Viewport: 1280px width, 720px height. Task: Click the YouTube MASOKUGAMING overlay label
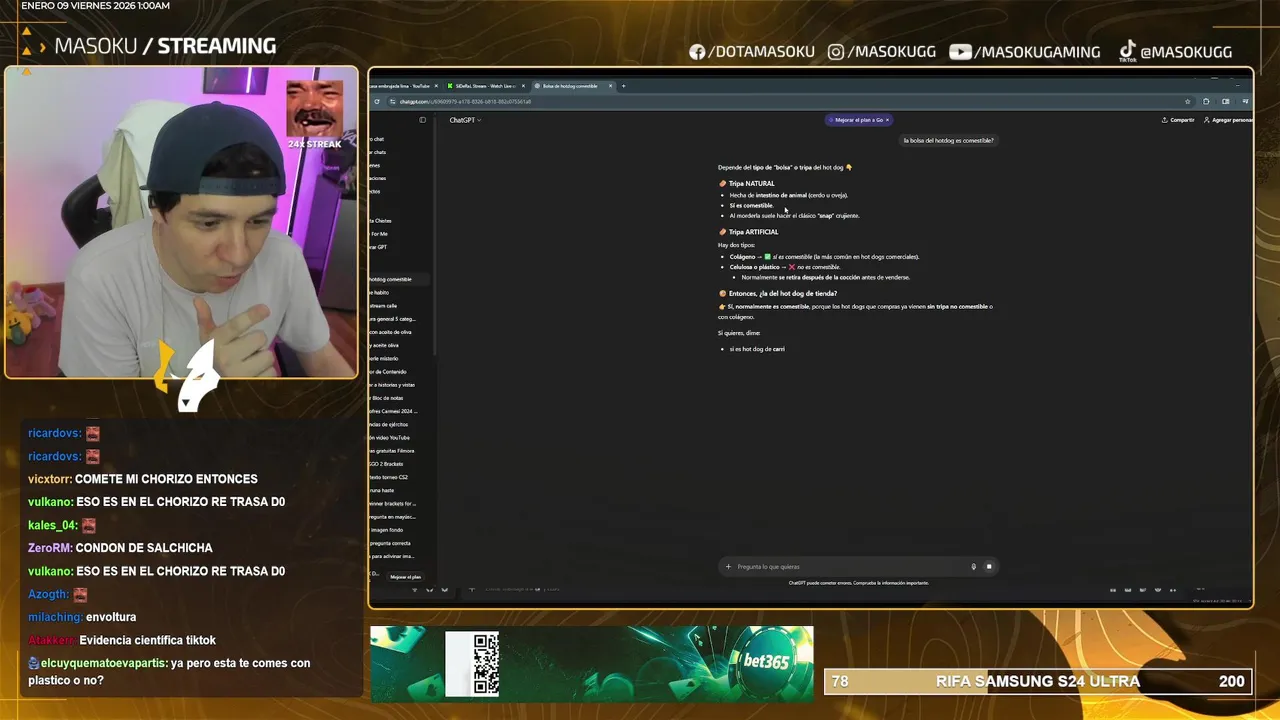(1025, 52)
